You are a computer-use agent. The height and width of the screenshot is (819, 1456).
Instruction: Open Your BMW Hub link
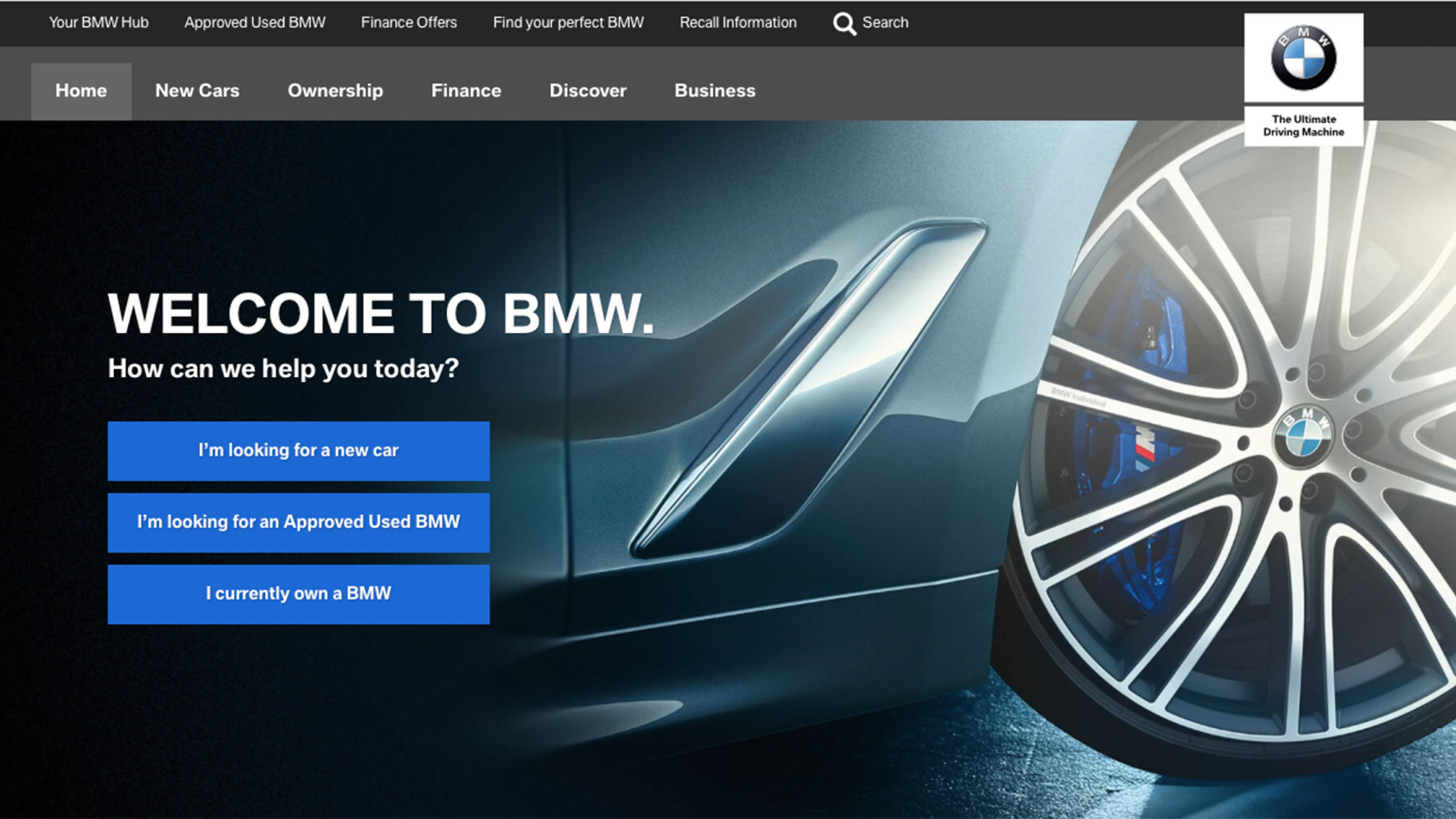coord(98,23)
